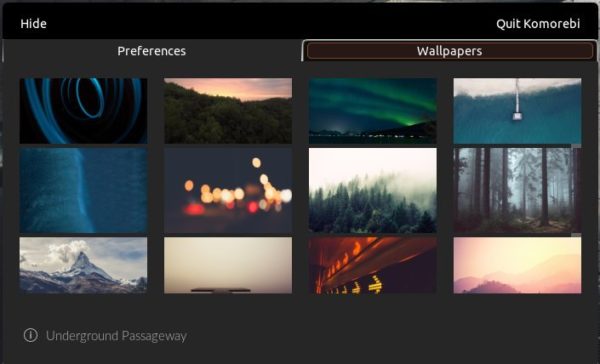This screenshot has height=364, width=600.
Task: Pick the beige minimal horizon wallpaper
Action: coord(228,265)
